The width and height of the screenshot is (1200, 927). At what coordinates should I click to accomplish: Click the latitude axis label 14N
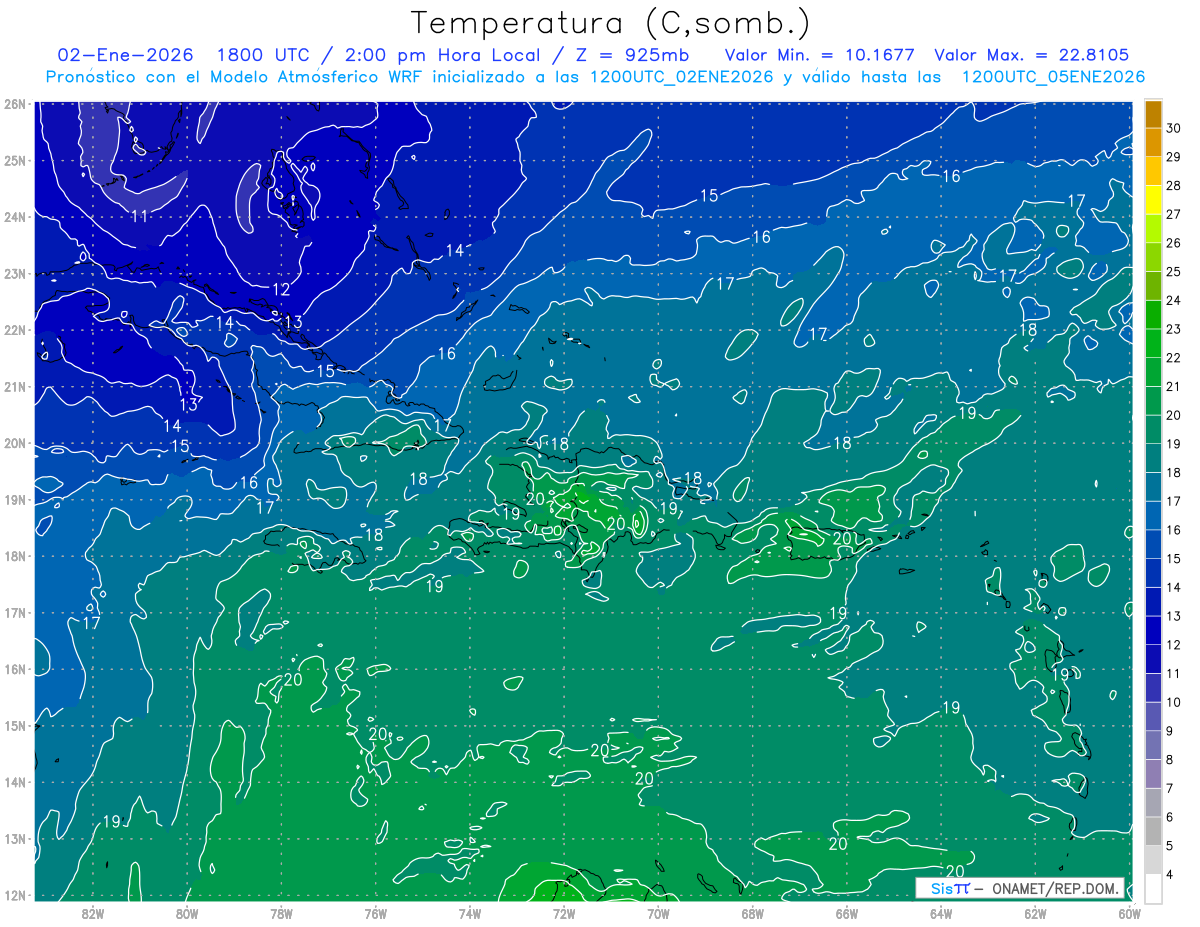click(15, 782)
